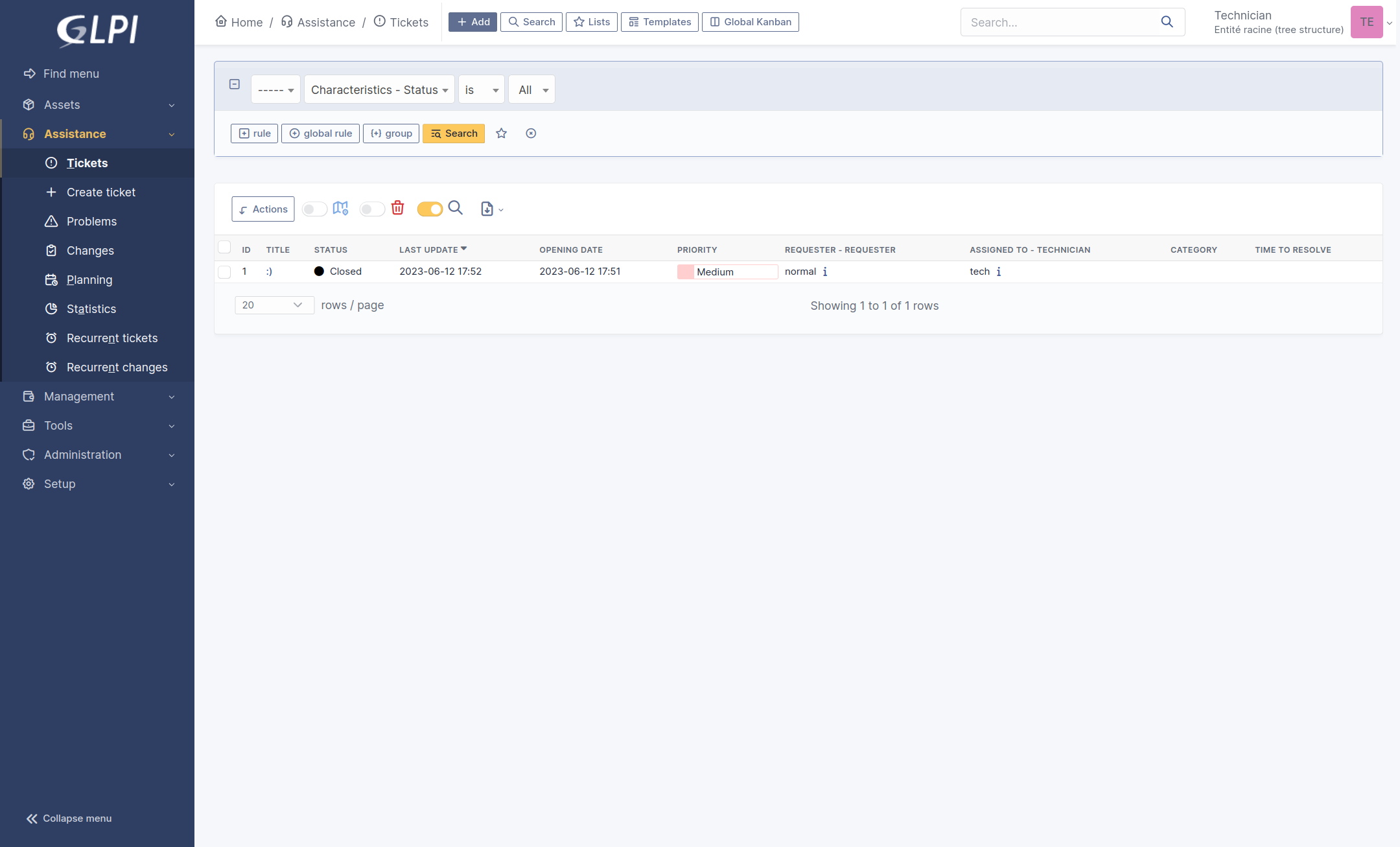Click the info icon next to normal requester
The height and width of the screenshot is (847, 1400).
[825, 272]
